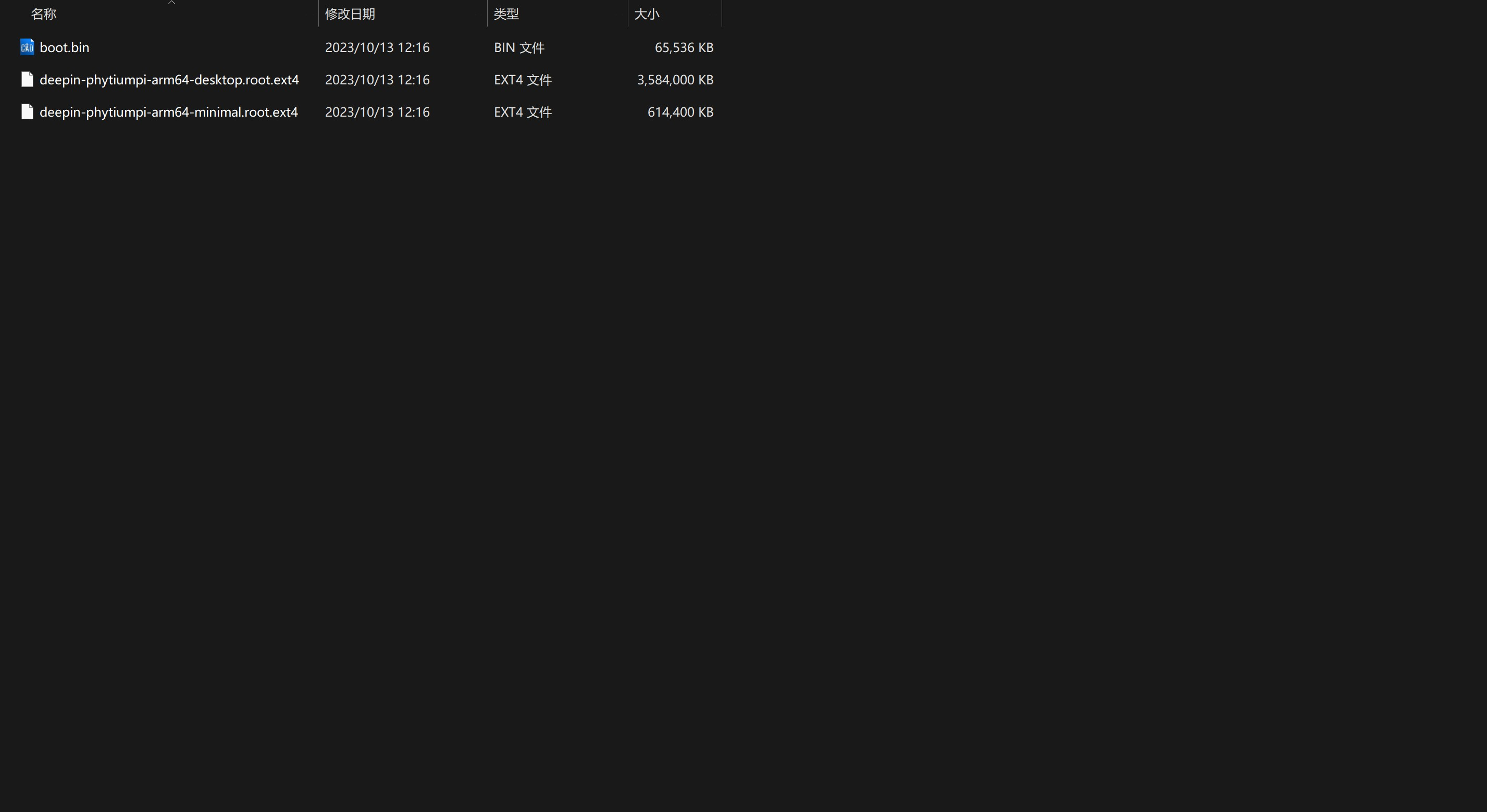The width and height of the screenshot is (1487, 812).
Task: Sort by the 大小 column header
Action: tap(647, 14)
